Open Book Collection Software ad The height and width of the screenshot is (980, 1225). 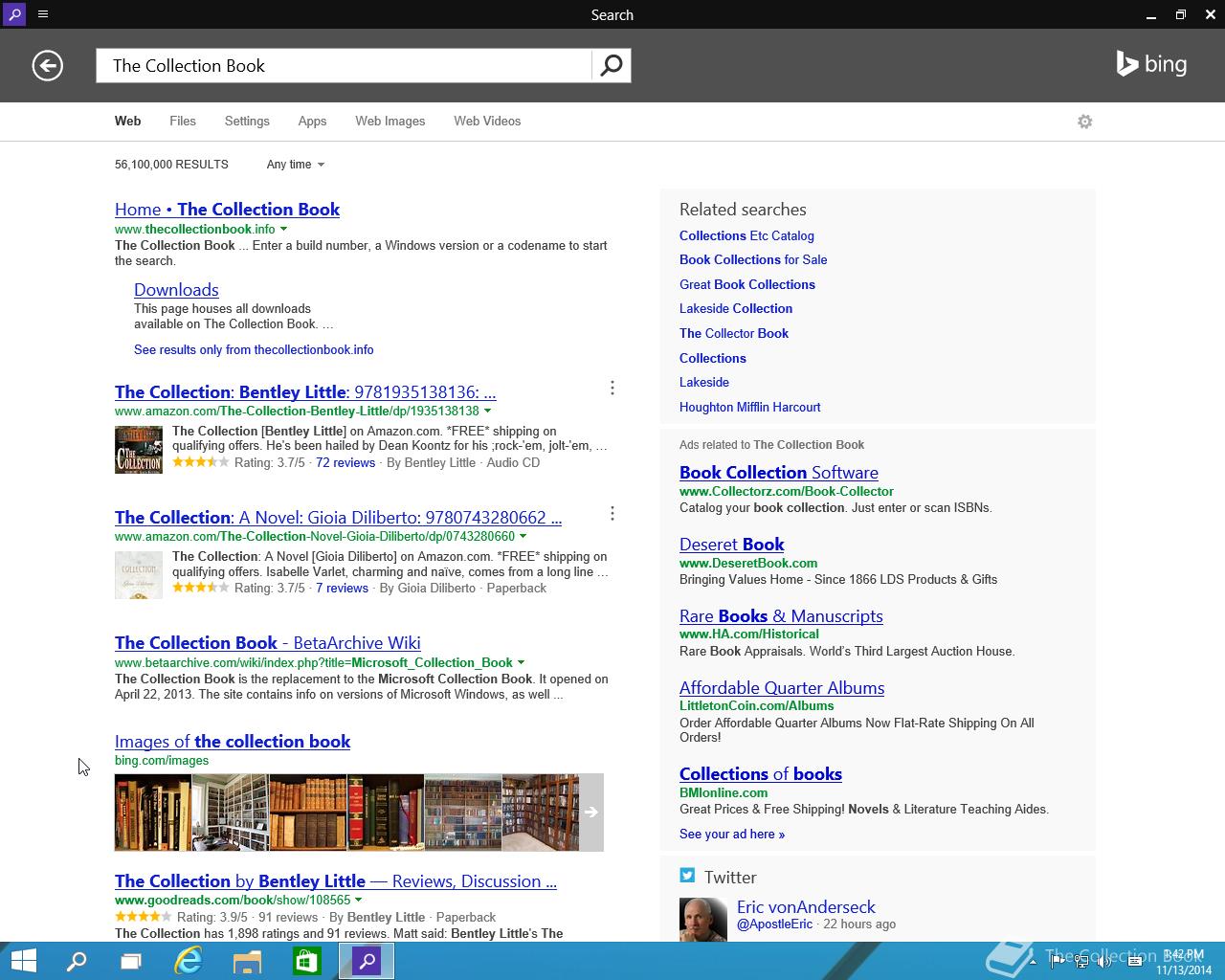click(x=778, y=473)
